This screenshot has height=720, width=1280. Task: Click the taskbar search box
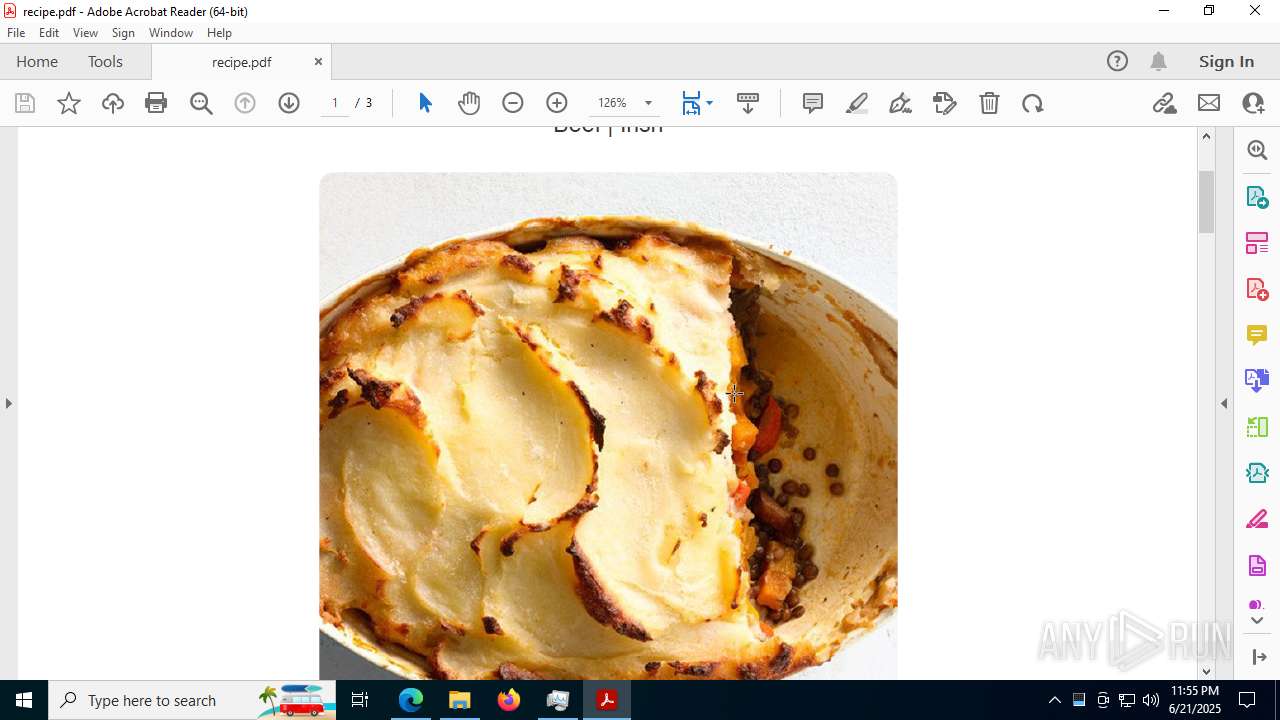pyautogui.click(x=192, y=700)
